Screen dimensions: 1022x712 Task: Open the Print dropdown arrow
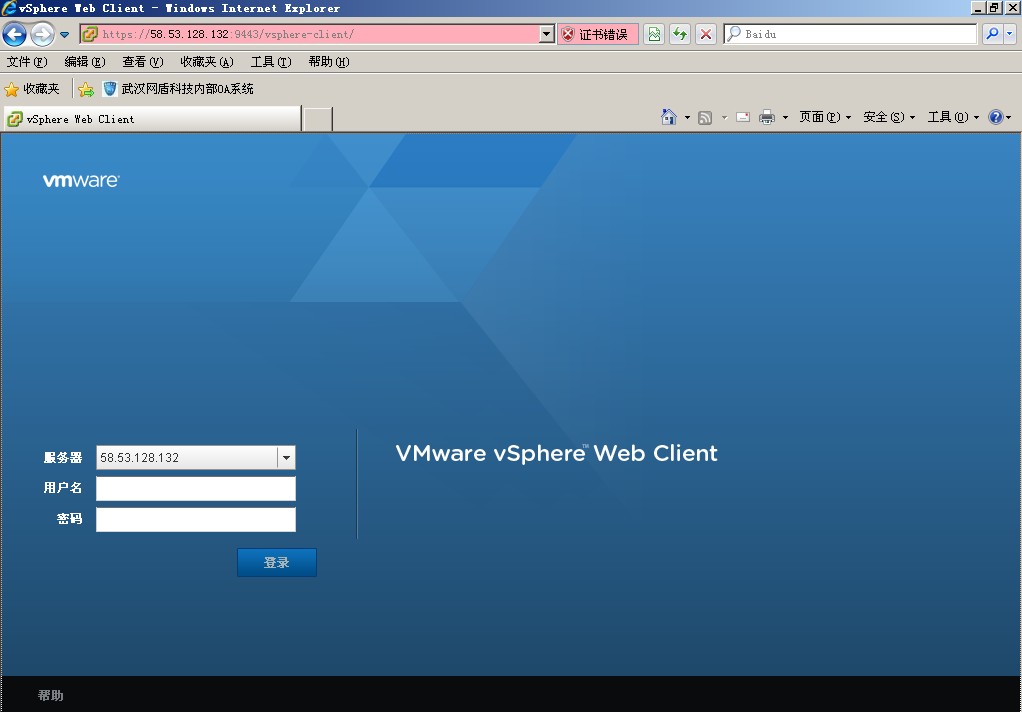pos(785,118)
